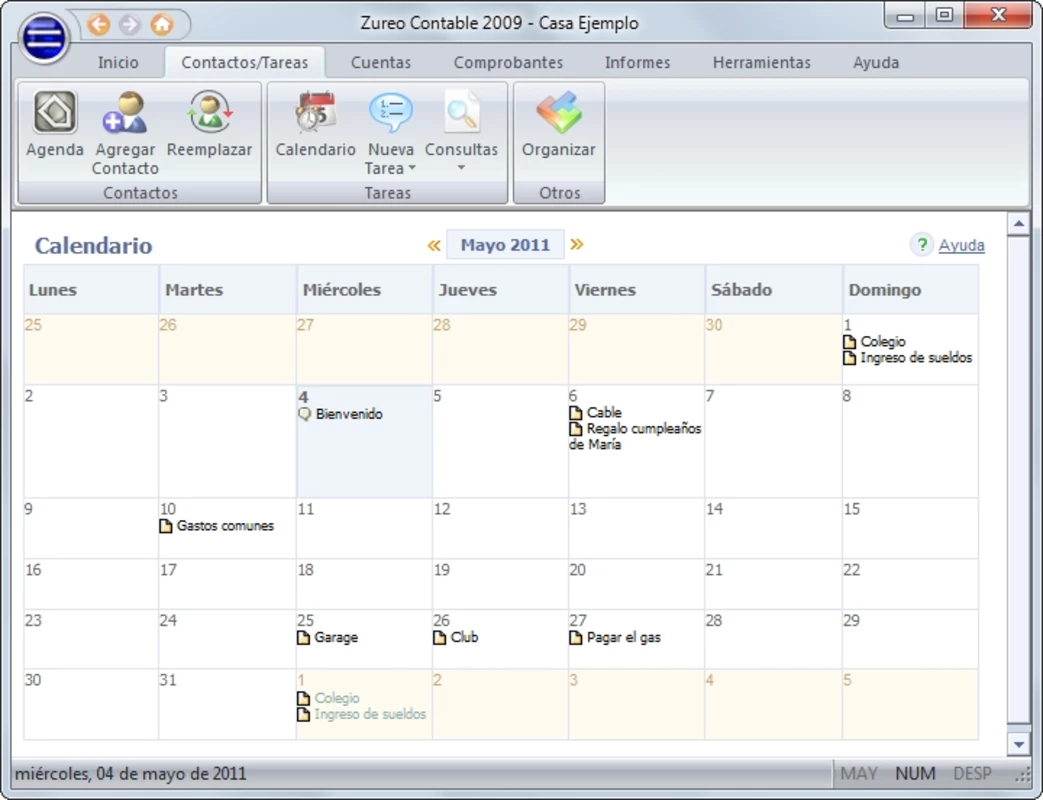This screenshot has height=800, width=1043.
Task: Click the Club task label
Action: click(464, 638)
